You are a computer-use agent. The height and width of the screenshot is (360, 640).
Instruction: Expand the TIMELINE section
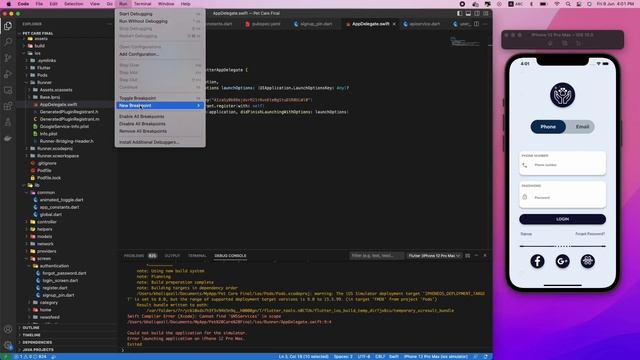(x=31, y=335)
